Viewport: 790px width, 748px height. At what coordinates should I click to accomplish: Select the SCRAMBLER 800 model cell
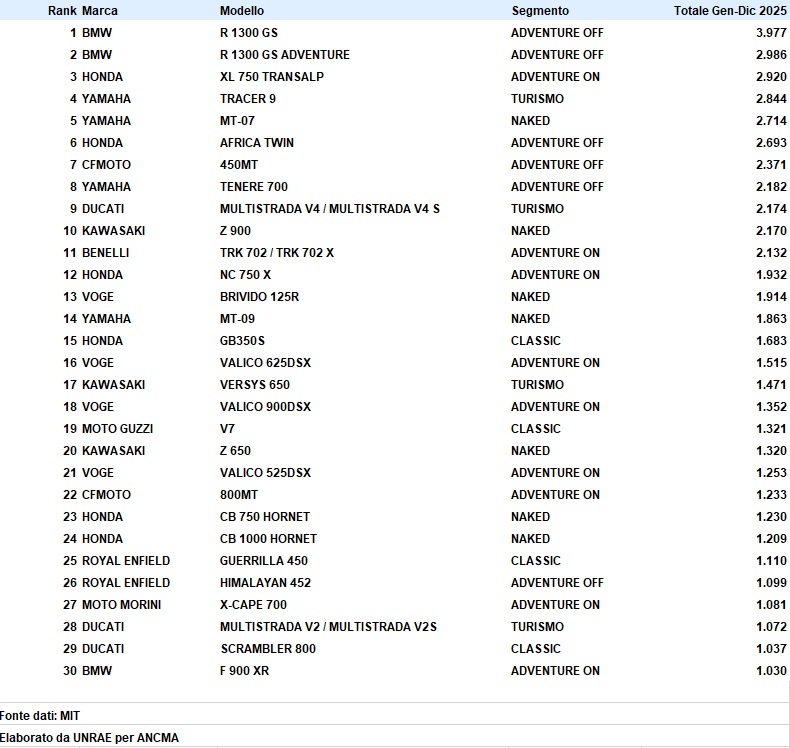pos(266,649)
